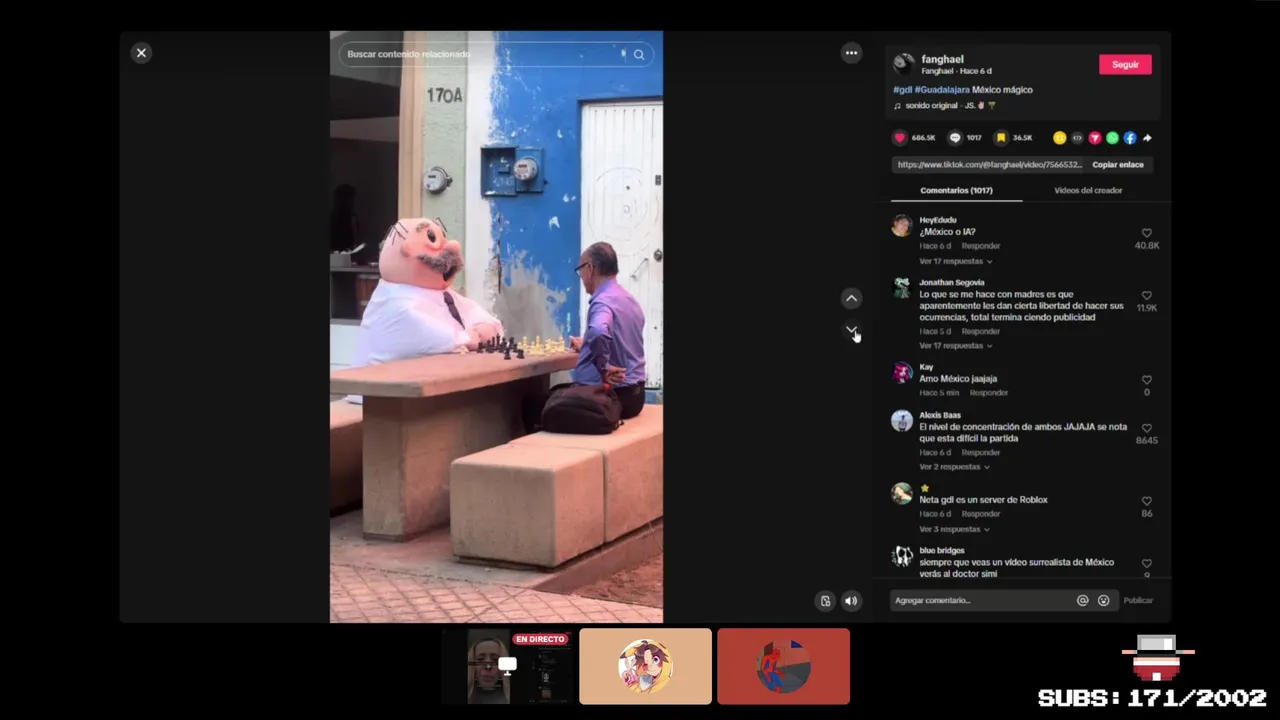The image size is (1280, 720).
Task: Click the comments bubble icon
Action: pyautogui.click(x=955, y=138)
